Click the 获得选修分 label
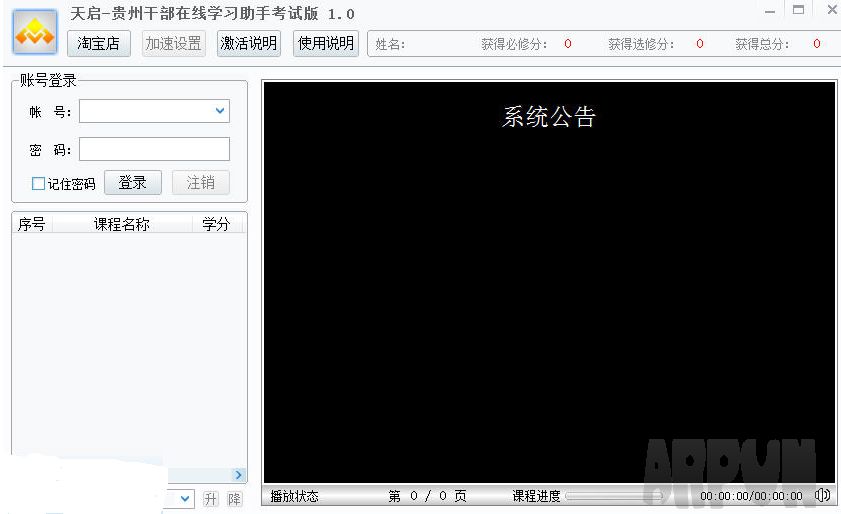Image resolution: width=841 pixels, height=514 pixels. click(641, 44)
